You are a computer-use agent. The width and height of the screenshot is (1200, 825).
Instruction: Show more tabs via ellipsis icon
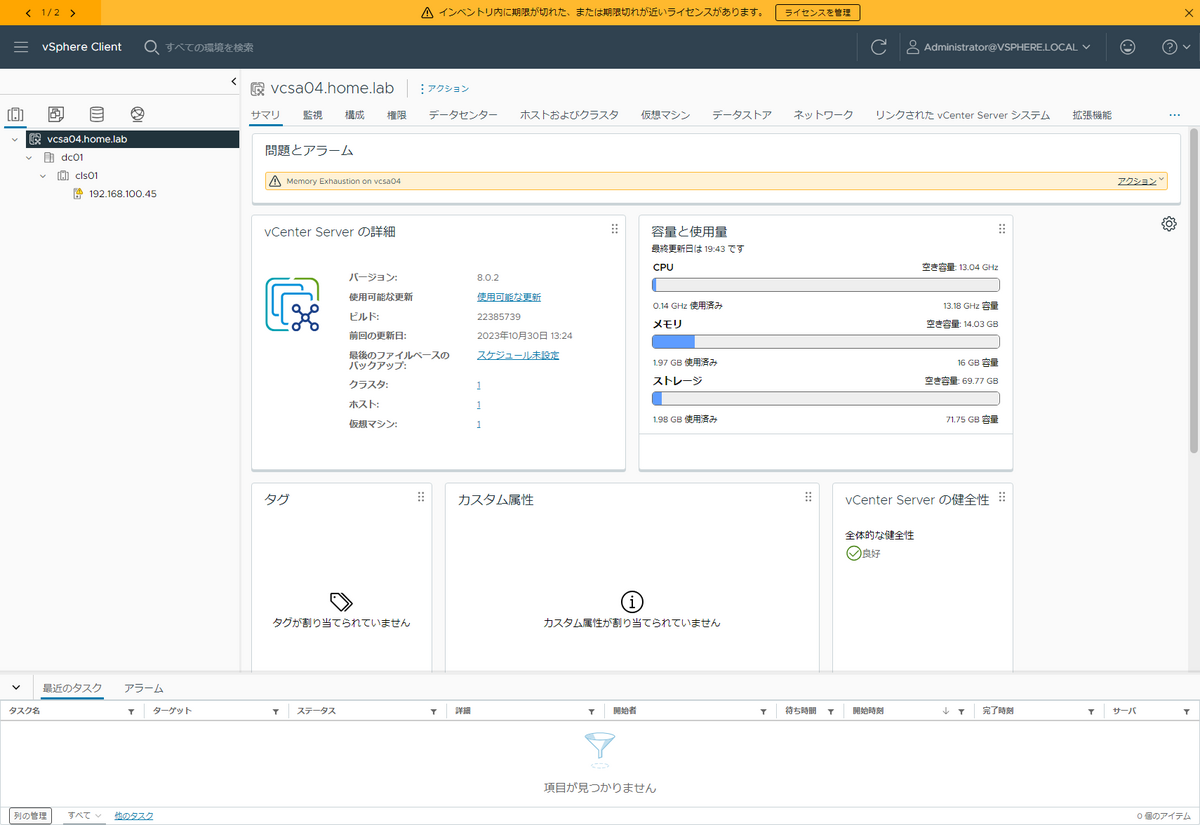(x=1175, y=115)
